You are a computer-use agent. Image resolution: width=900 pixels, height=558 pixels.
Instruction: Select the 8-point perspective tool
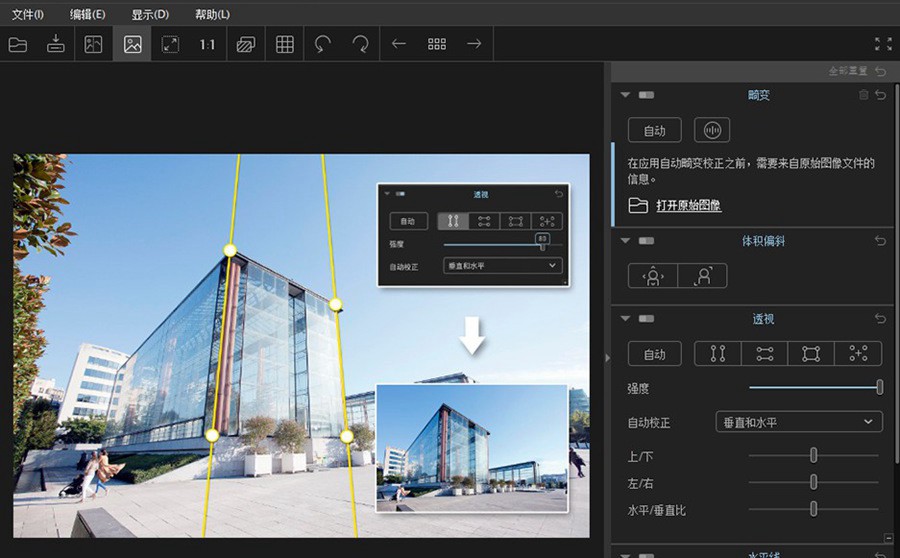point(858,354)
